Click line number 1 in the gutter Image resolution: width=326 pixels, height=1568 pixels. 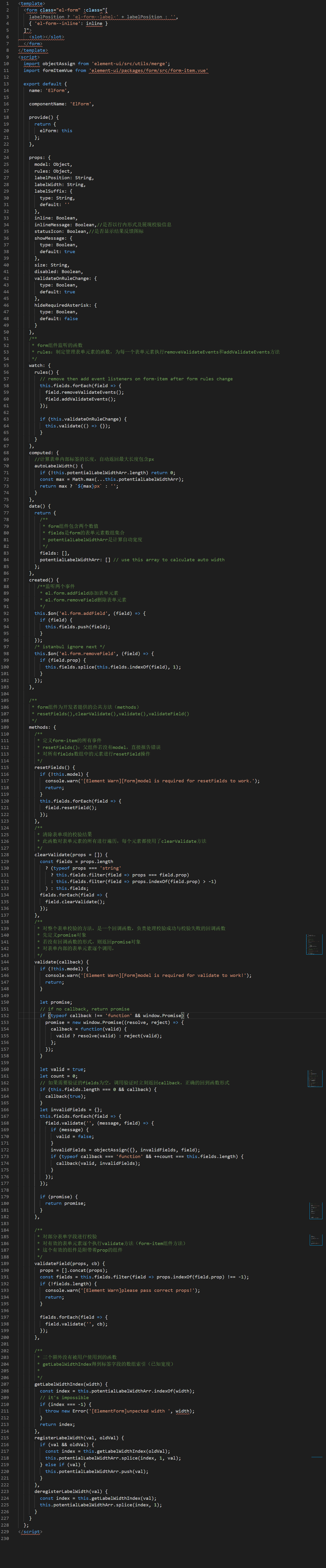point(7,4)
